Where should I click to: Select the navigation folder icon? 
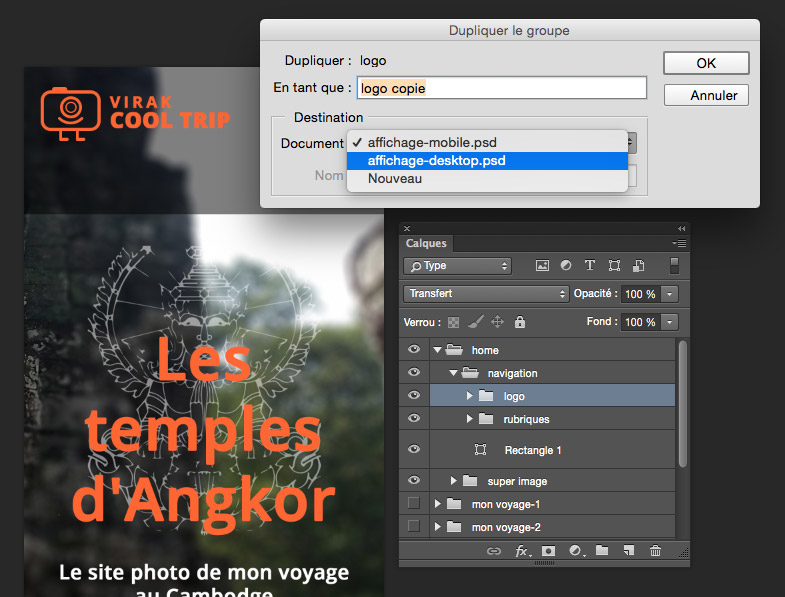470,372
